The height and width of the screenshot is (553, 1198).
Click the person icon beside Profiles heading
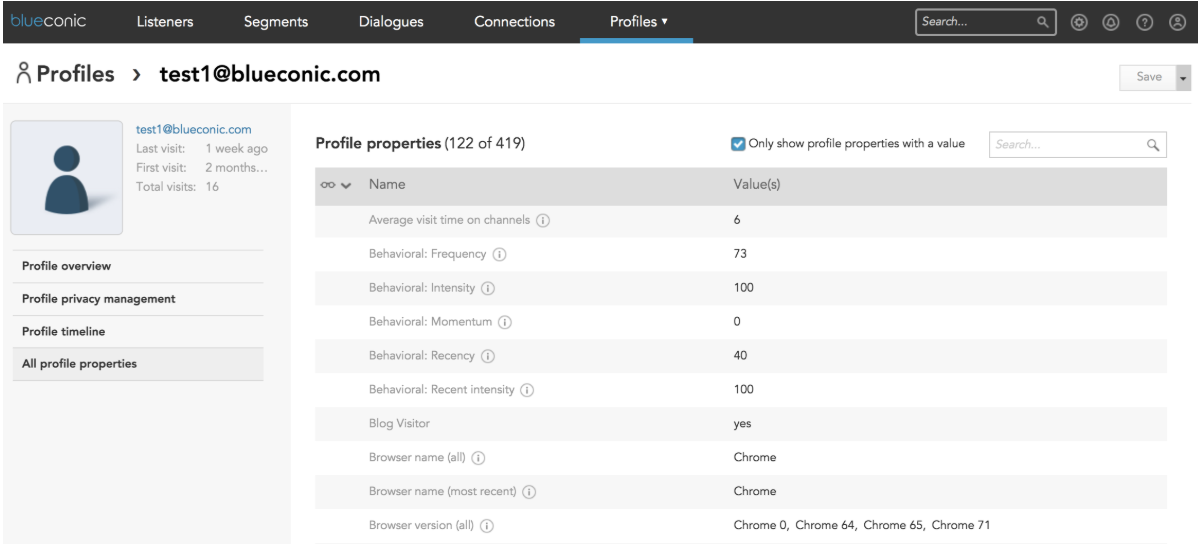point(23,74)
